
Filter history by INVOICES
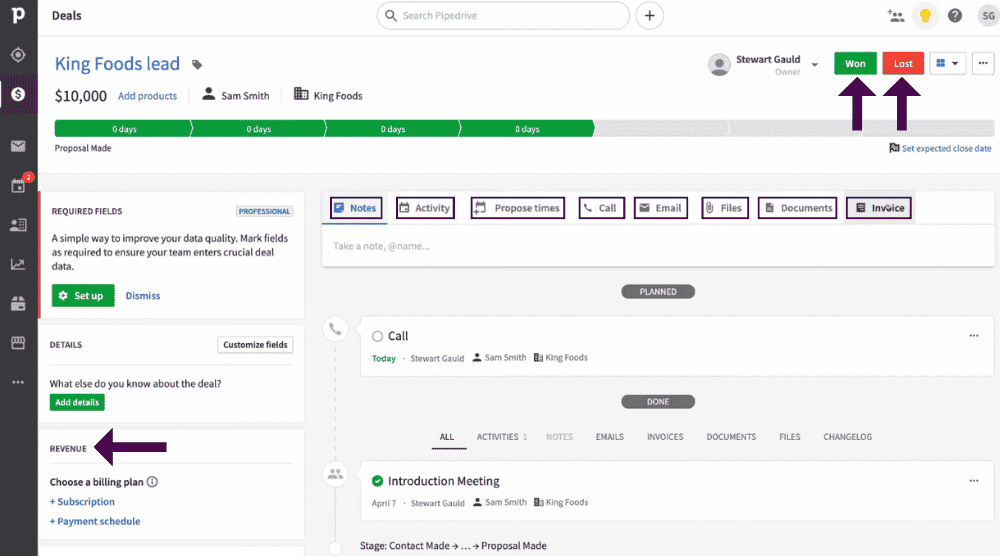665,437
